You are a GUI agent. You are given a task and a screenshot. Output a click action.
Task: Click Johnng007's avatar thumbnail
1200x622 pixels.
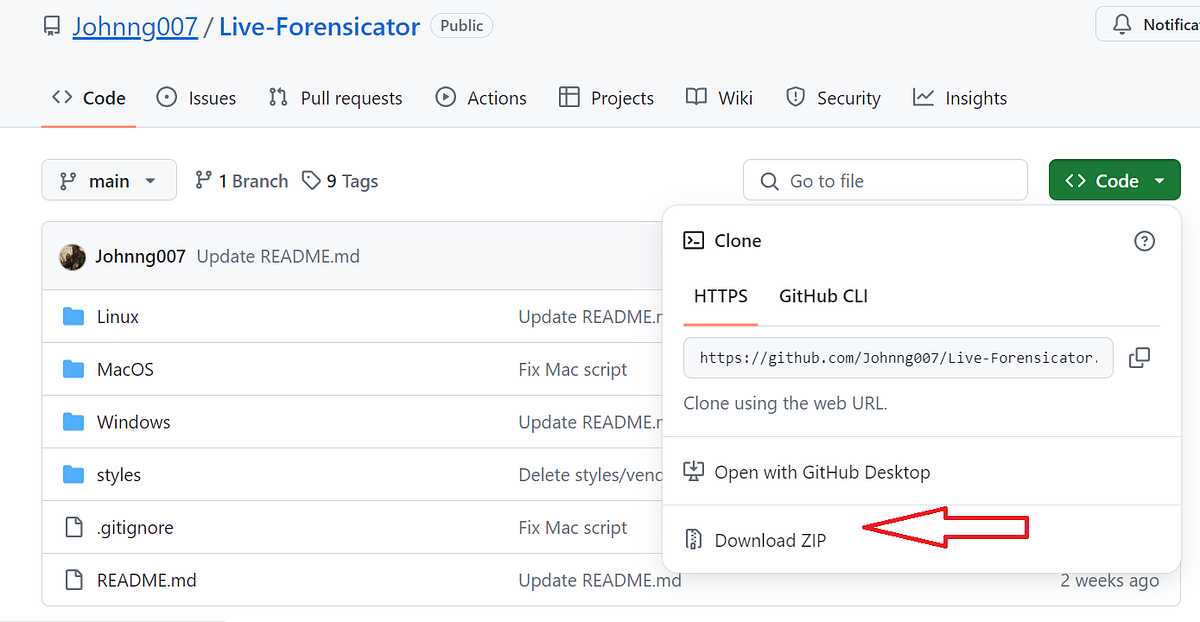[72, 256]
